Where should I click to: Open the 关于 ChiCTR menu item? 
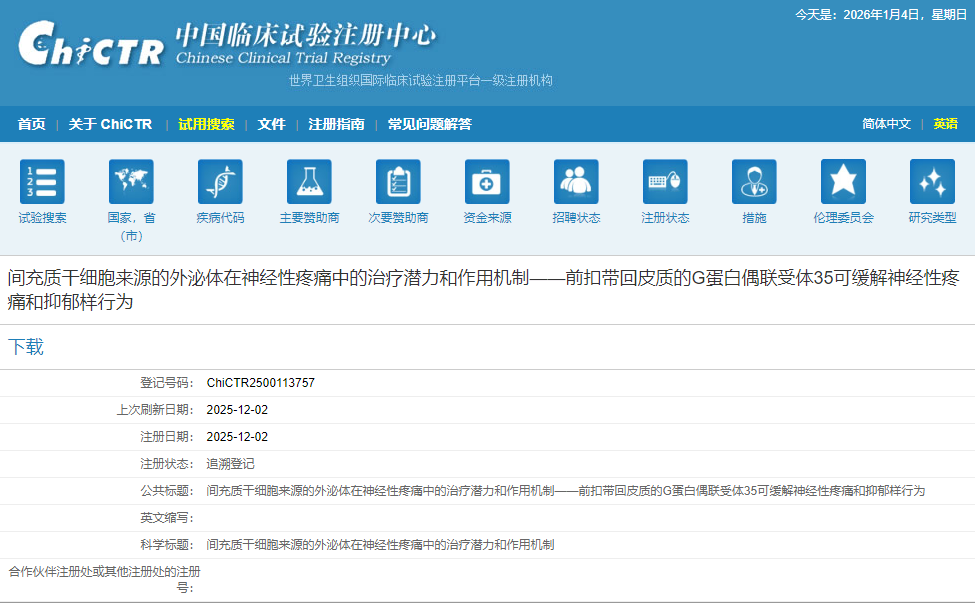tap(110, 123)
